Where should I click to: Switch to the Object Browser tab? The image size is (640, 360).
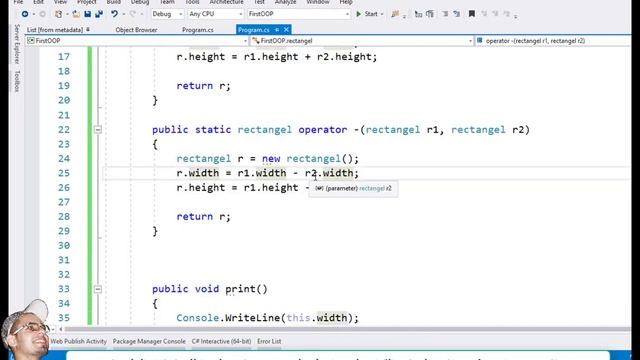pos(136,30)
